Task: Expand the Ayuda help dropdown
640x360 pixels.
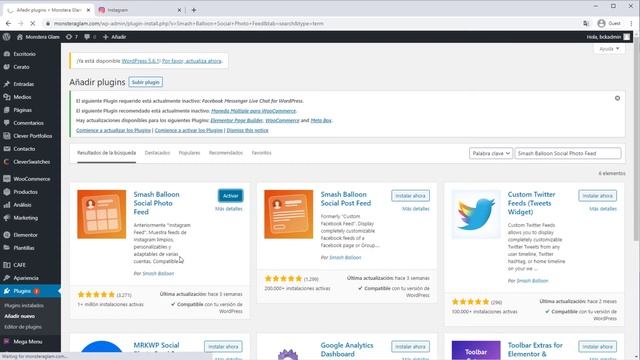Action: pos(609,49)
